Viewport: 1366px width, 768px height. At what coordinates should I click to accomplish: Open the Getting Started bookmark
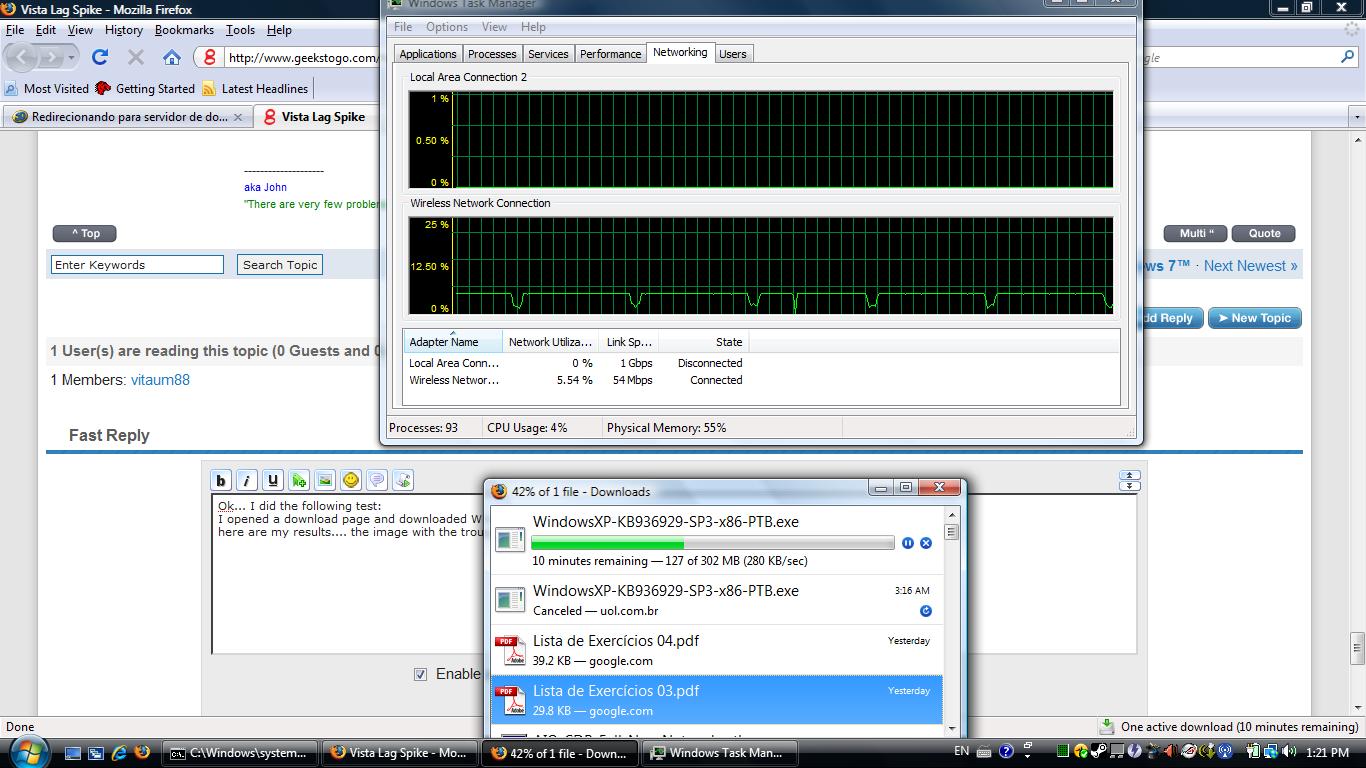tap(145, 89)
